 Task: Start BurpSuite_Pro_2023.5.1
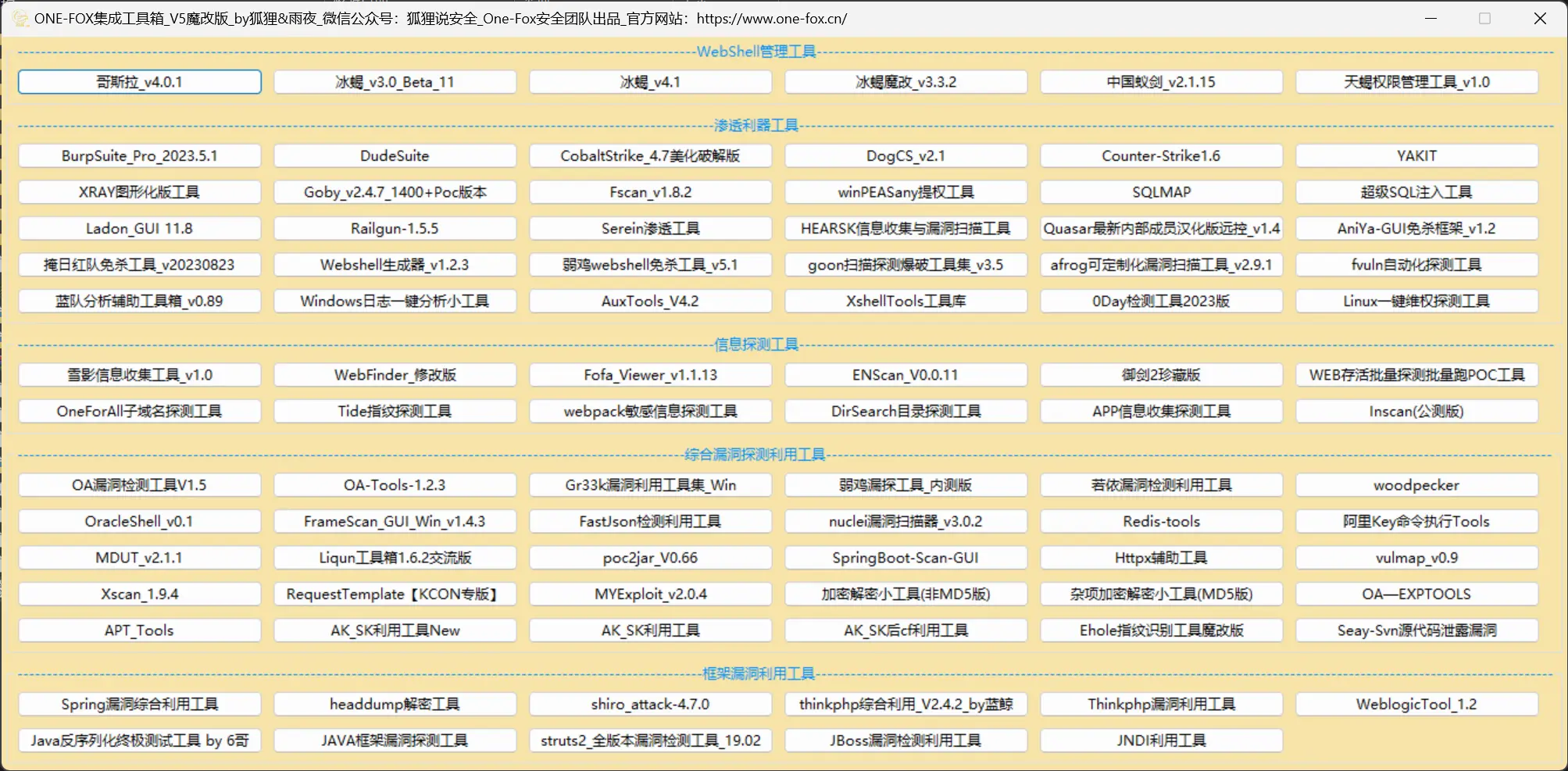140,155
